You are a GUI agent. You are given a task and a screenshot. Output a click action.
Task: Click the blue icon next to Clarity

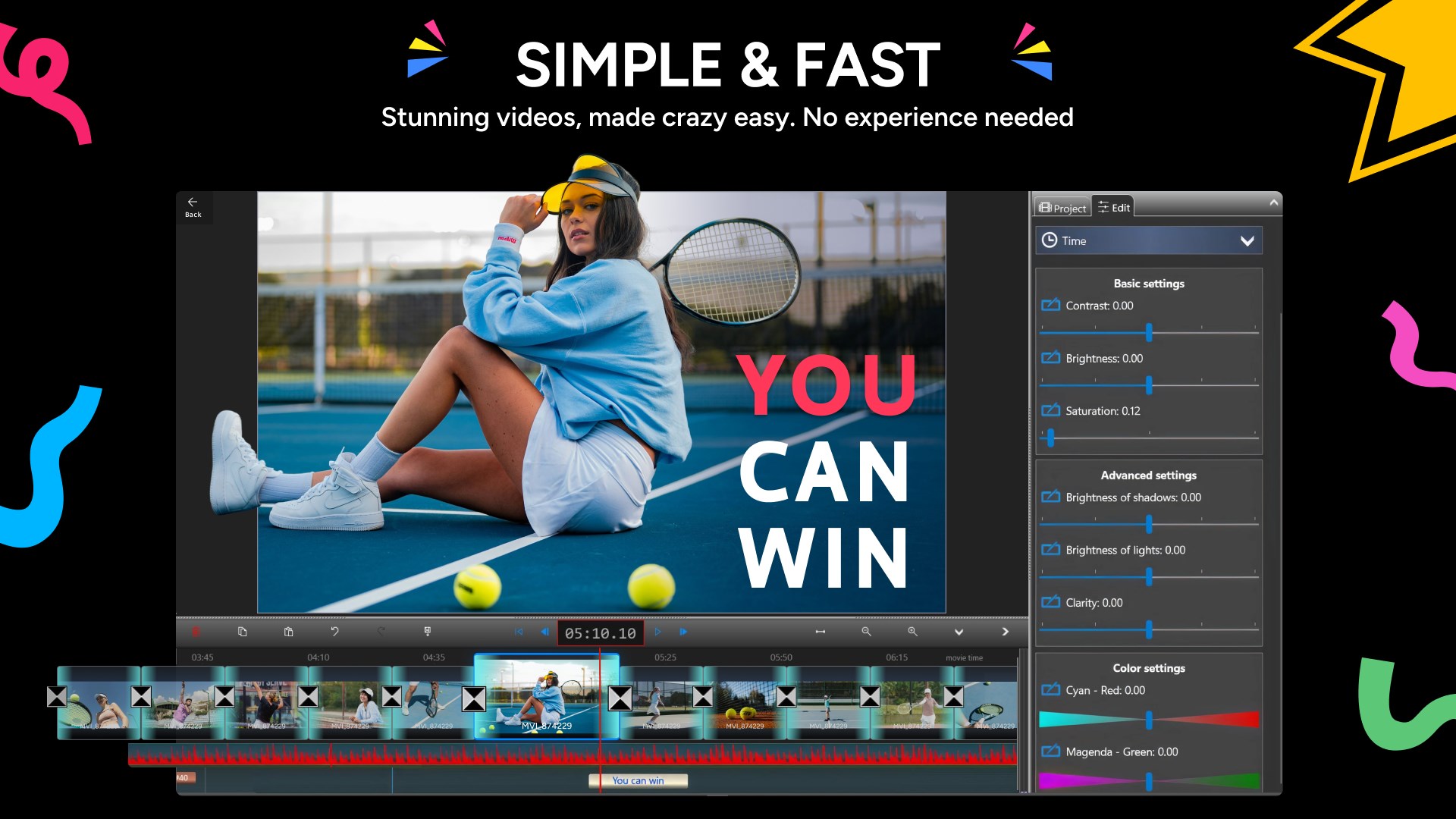pyautogui.click(x=1051, y=602)
